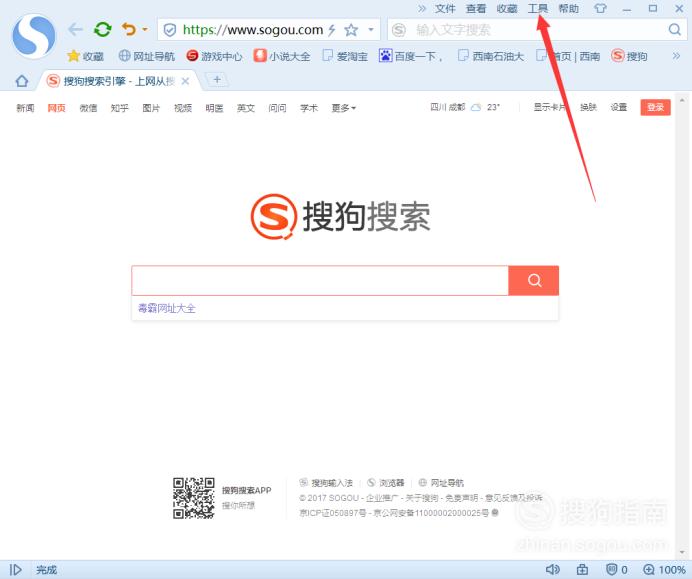Viewport: 692px width, 579px height.
Task: Expand the 更多 dropdown
Action: point(344,108)
